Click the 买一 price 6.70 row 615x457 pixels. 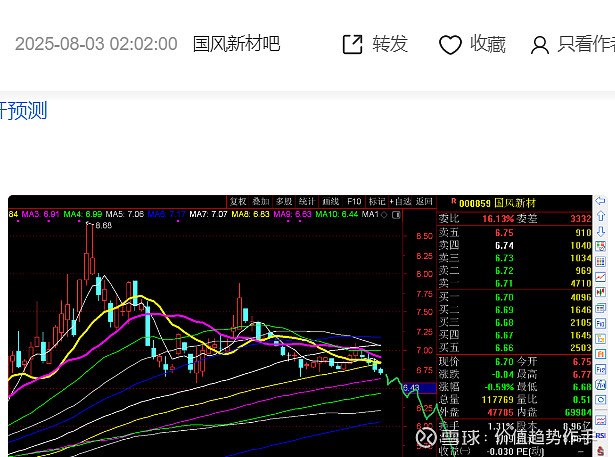point(515,297)
